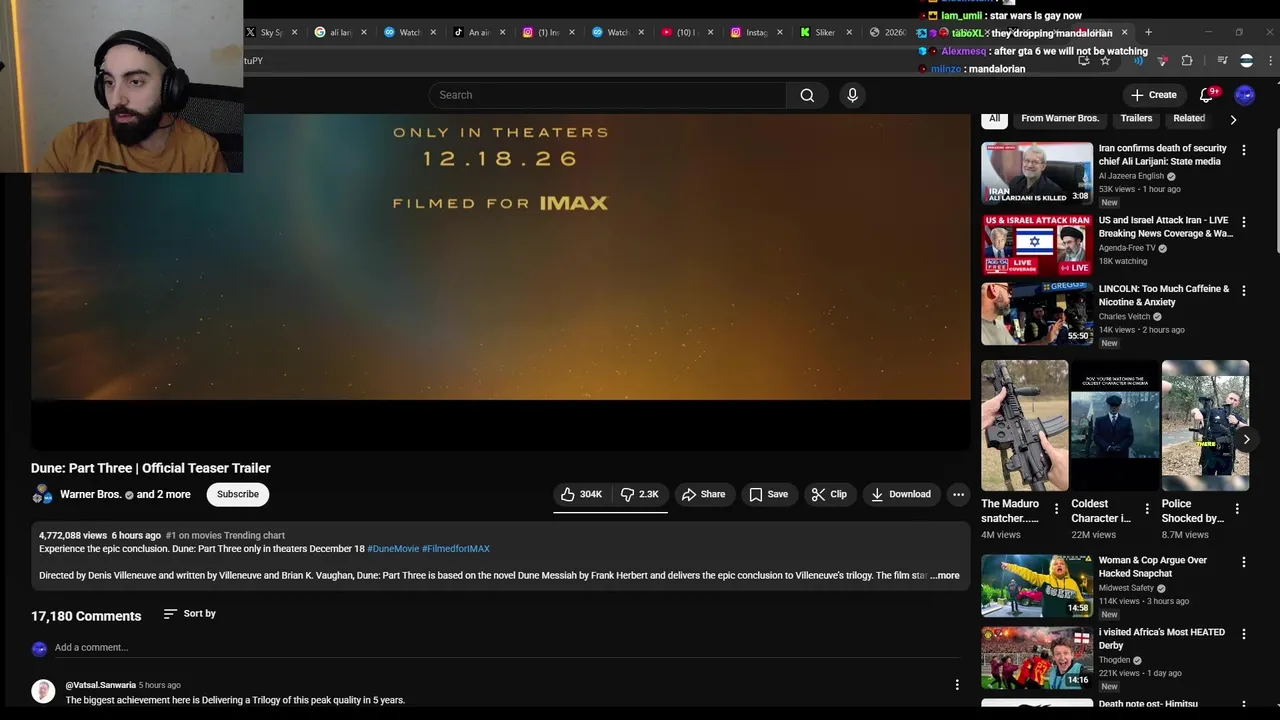
Task: Clip the video with scissors button
Action: (x=829, y=494)
